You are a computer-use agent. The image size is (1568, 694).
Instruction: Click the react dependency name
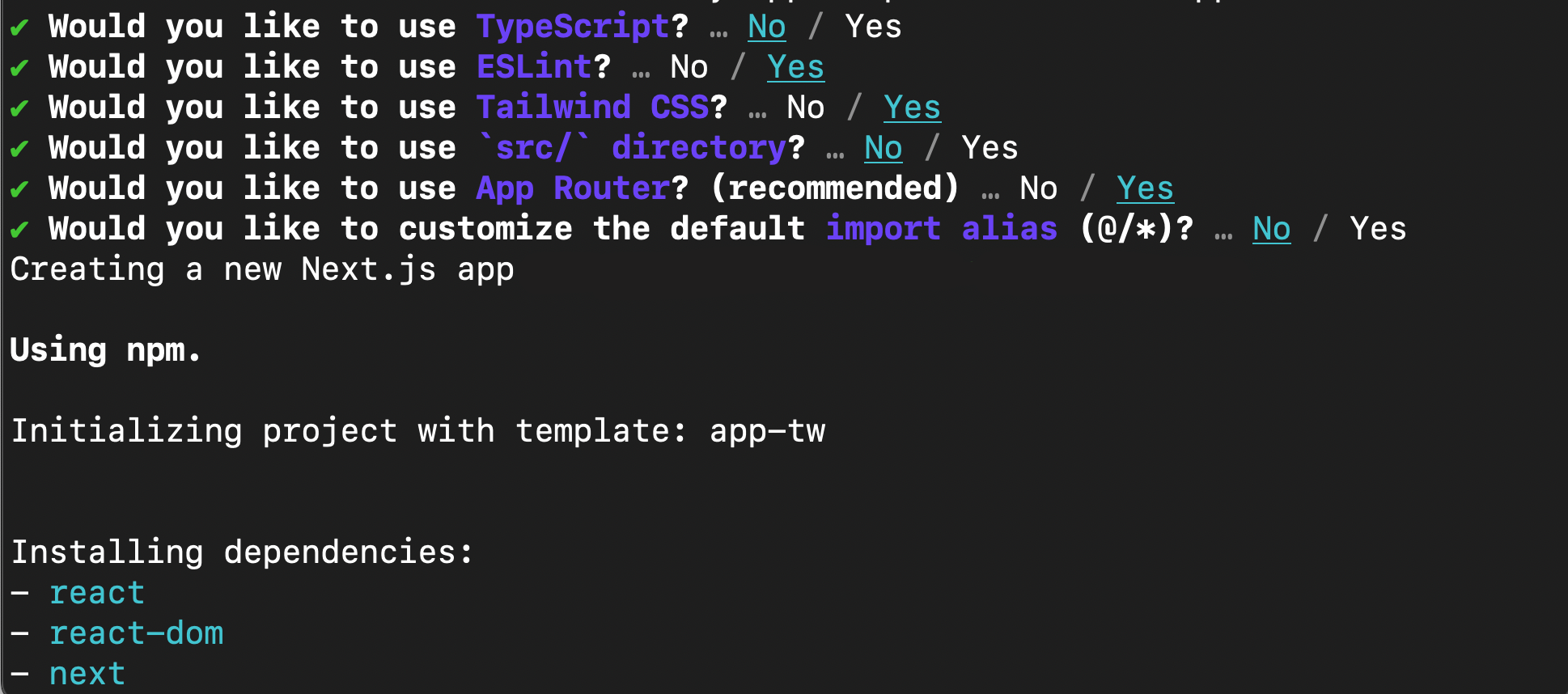point(97,594)
